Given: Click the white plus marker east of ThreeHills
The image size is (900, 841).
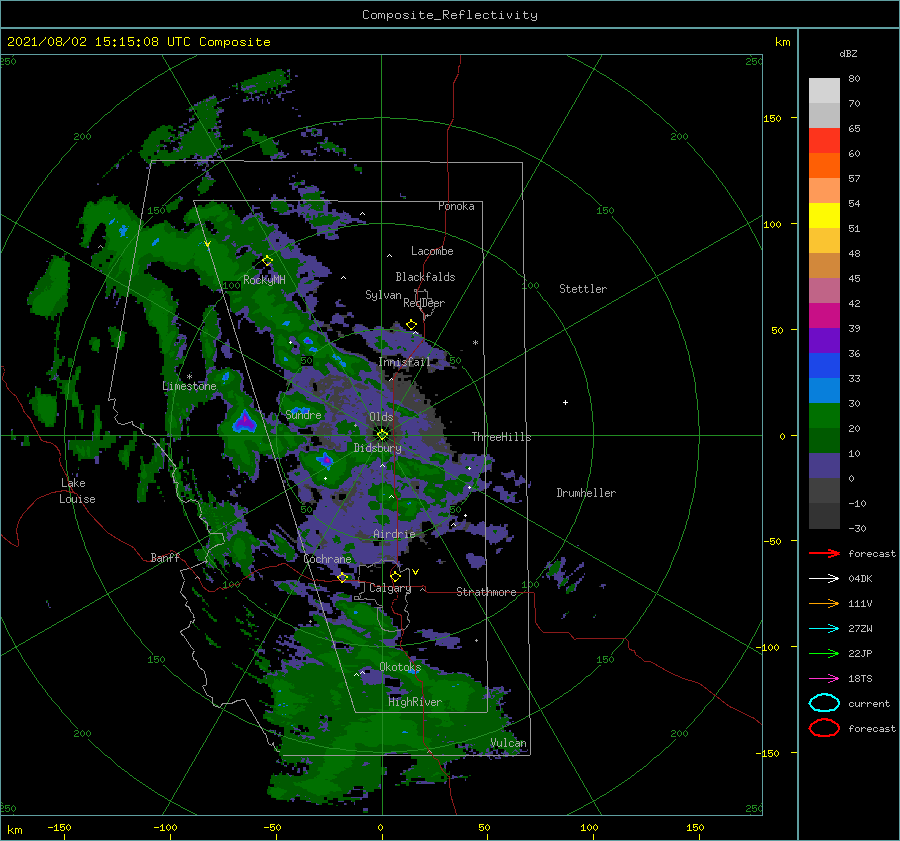Looking at the screenshot, I should click(x=565, y=402).
